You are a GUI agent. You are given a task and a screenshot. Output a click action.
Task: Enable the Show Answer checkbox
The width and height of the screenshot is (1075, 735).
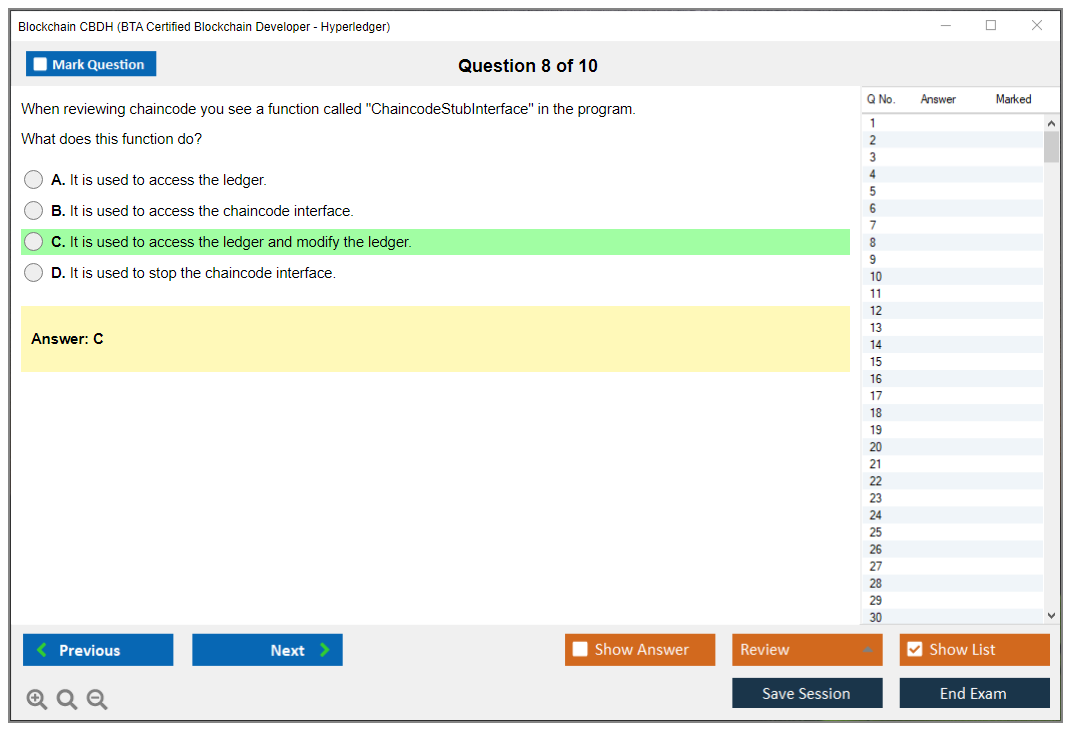pyautogui.click(x=580, y=650)
